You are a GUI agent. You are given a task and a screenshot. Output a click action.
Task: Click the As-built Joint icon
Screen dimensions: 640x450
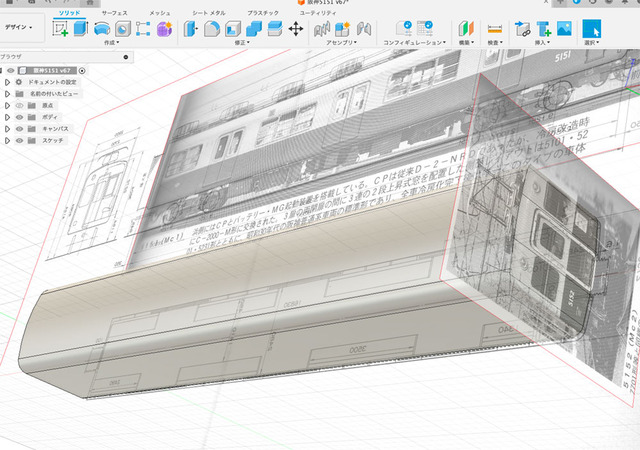tap(364, 29)
